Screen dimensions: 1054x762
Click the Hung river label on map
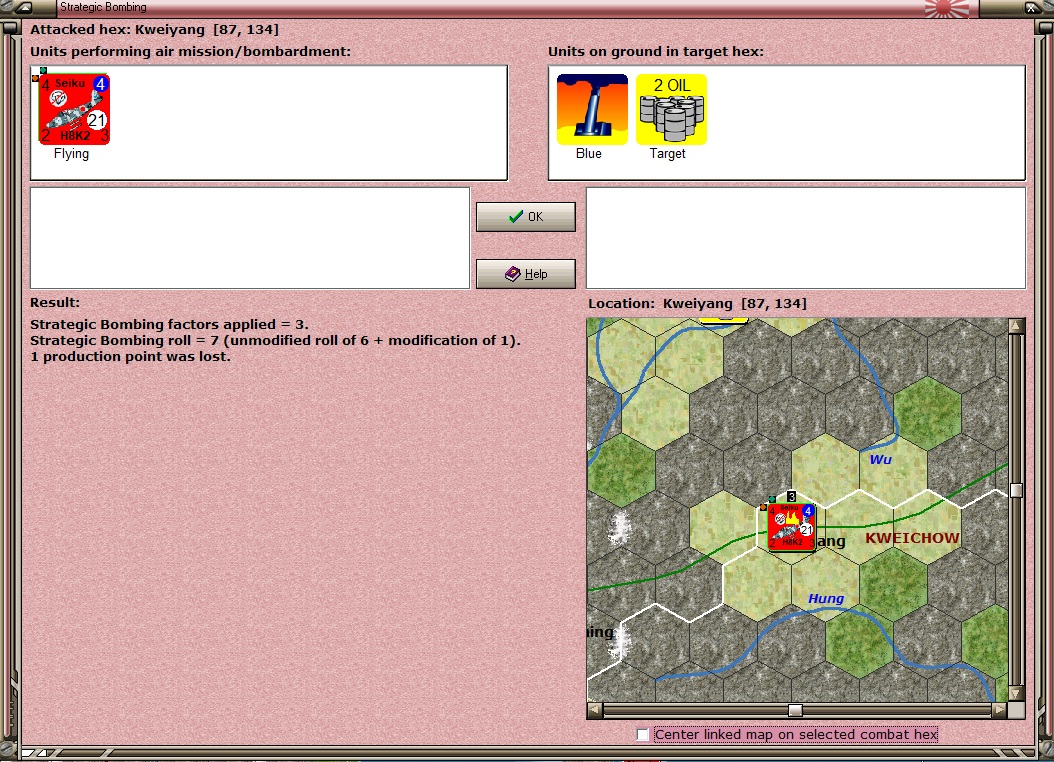[x=825, y=598]
